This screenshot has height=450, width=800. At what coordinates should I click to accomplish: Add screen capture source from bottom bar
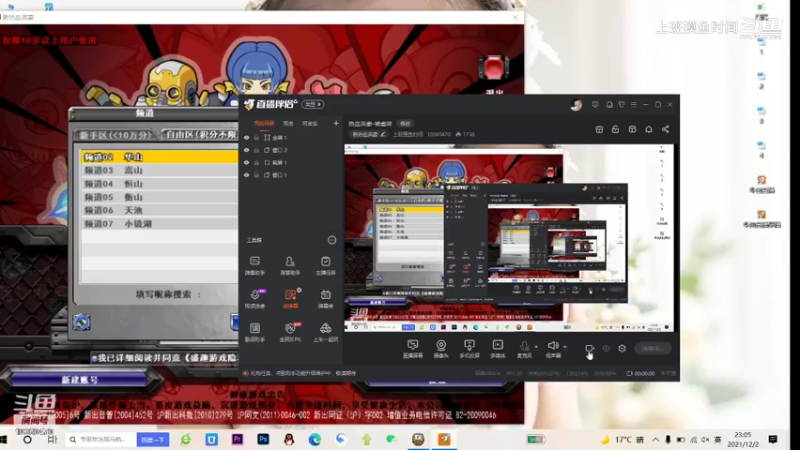pyautogui.click(x=412, y=349)
